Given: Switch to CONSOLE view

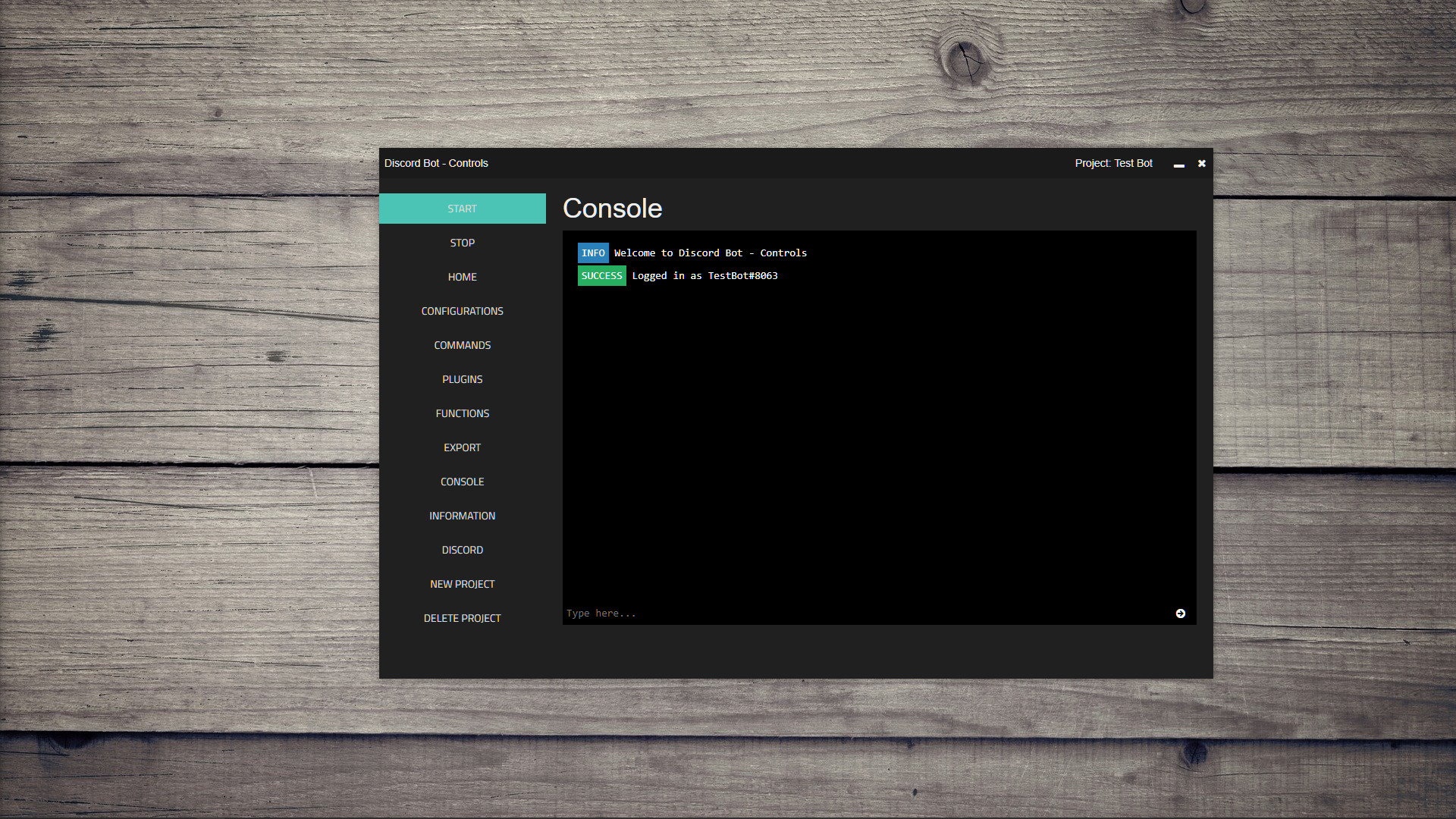Looking at the screenshot, I should click(463, 482).
